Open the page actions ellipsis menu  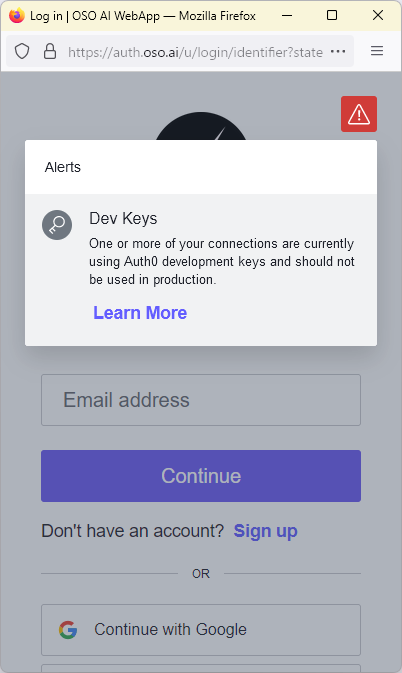pos(338,52)
